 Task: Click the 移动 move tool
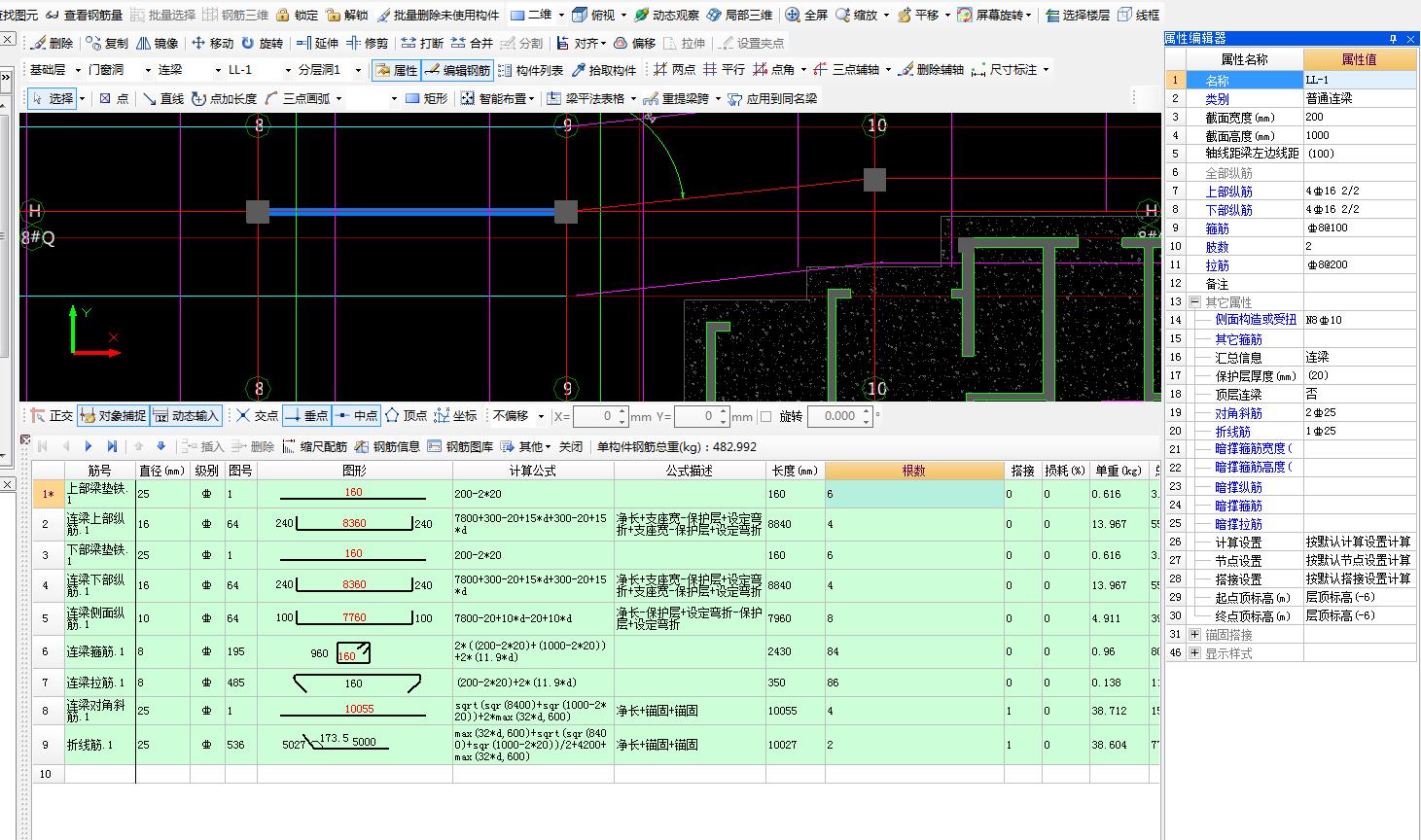[212, 43]
